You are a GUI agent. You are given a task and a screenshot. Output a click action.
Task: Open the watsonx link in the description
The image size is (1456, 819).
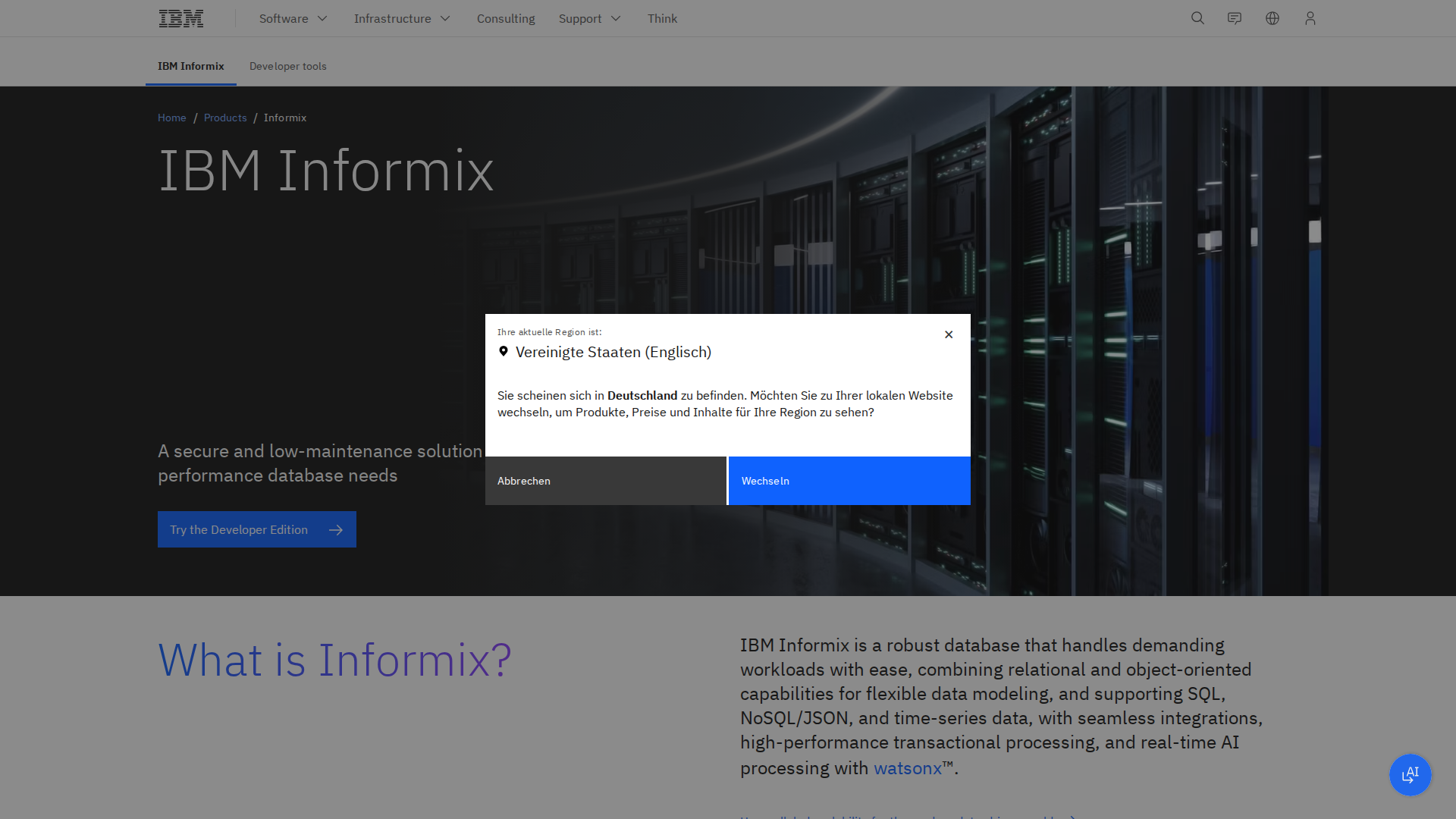pos(907,767)
